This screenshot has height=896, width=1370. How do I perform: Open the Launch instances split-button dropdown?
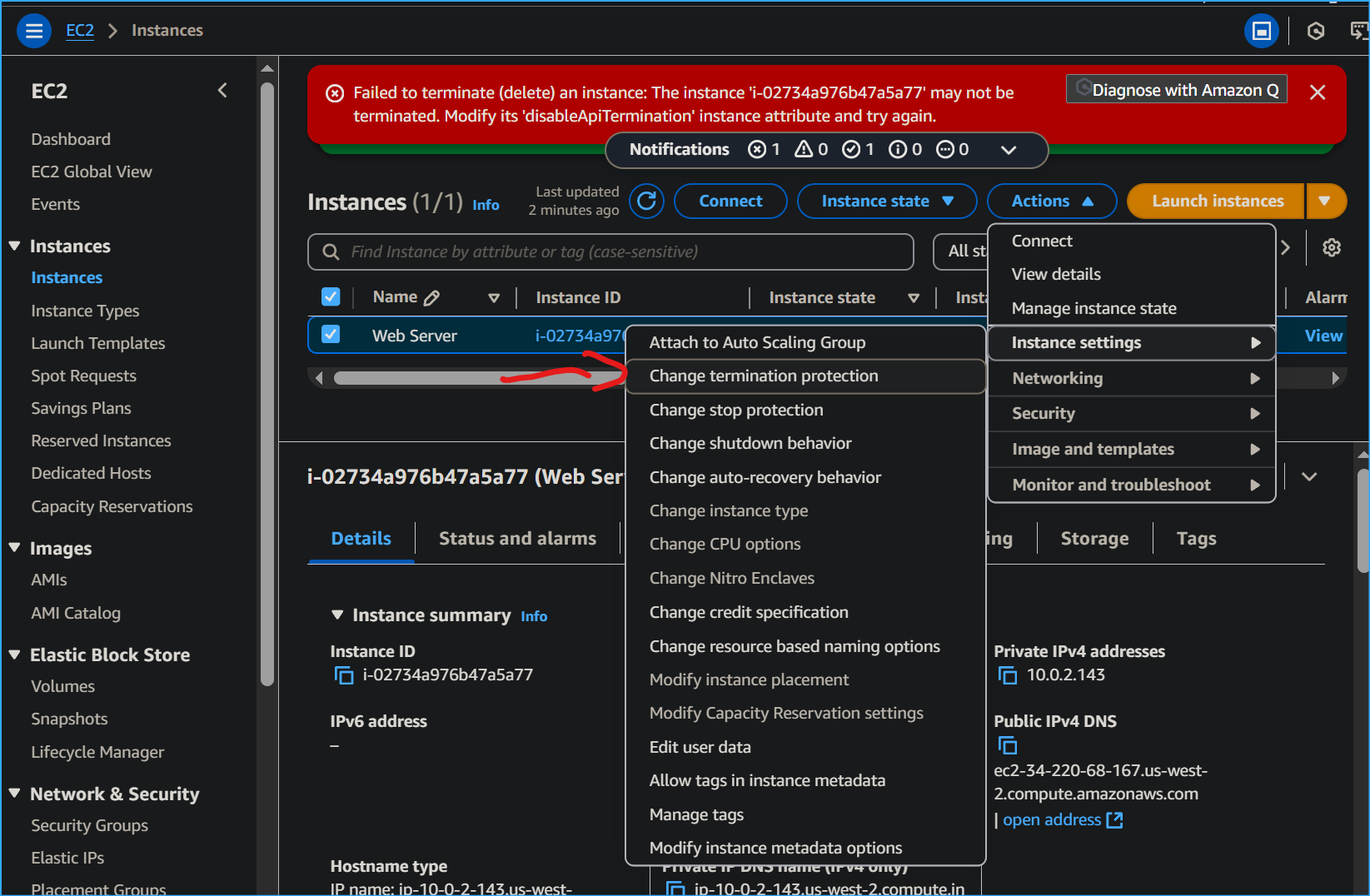point(1326,201)
